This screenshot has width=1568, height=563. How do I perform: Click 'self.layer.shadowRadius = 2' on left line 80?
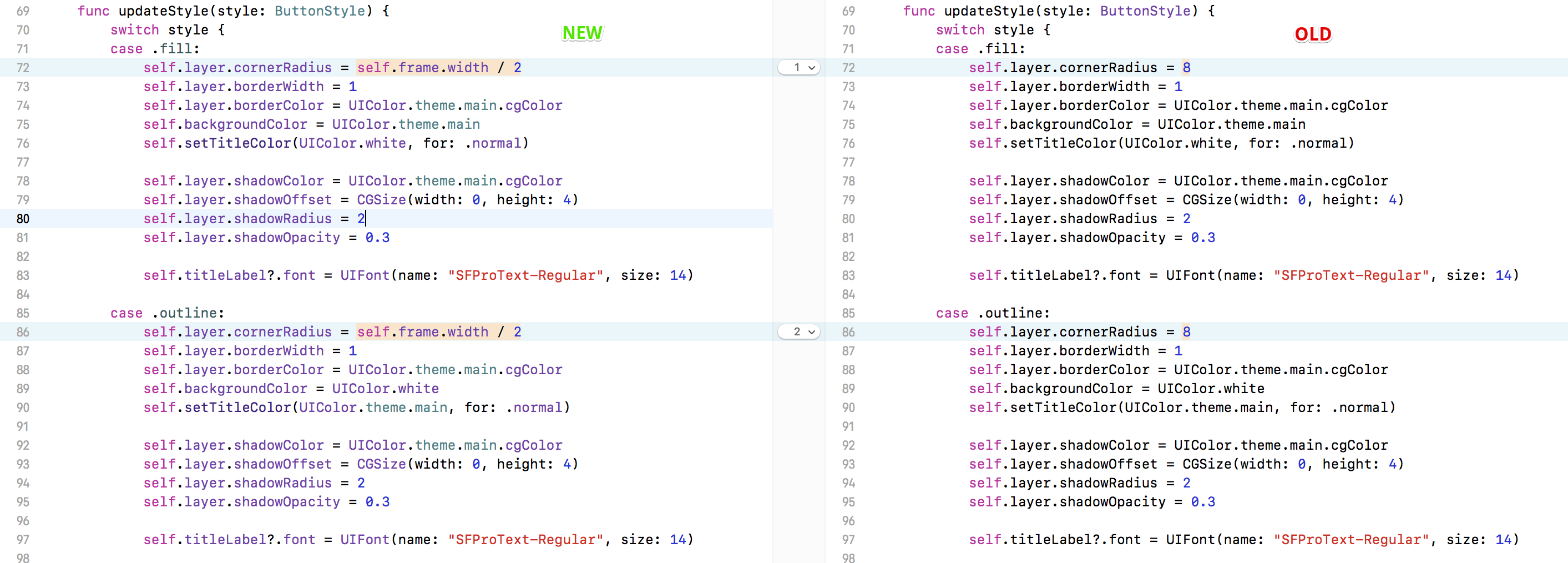(x=254, y=219)
